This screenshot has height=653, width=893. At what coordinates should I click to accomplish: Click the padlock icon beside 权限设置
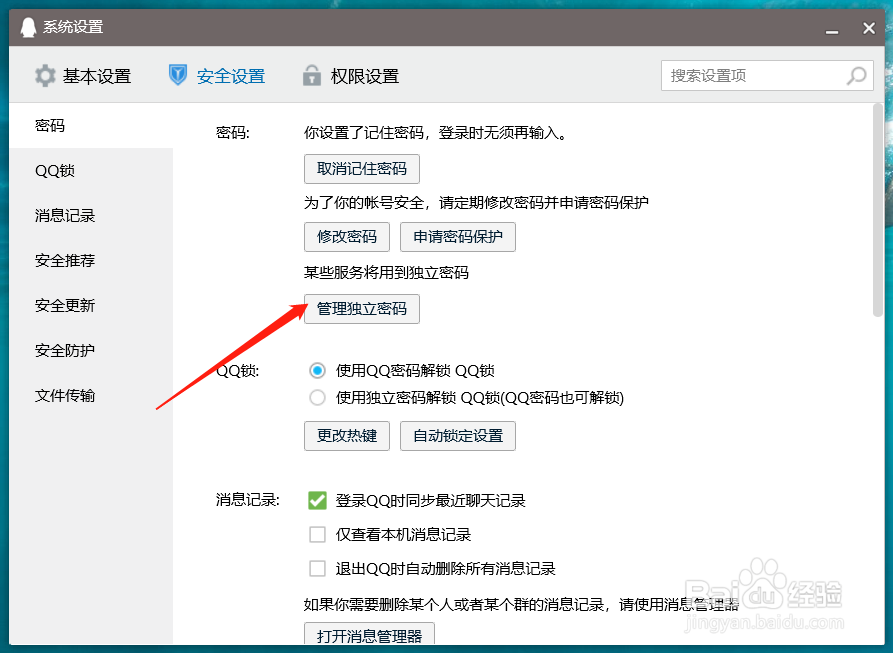click(312, 75)
